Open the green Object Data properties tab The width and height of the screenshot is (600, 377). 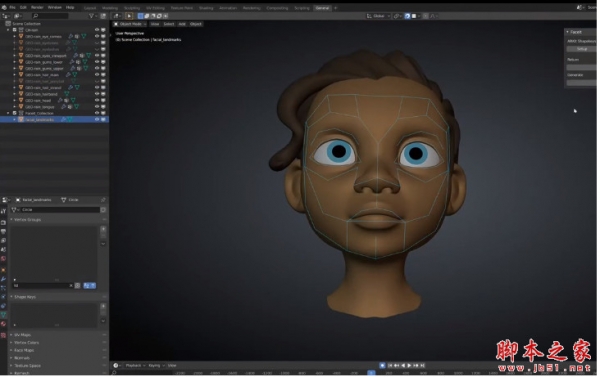(3, 315)
